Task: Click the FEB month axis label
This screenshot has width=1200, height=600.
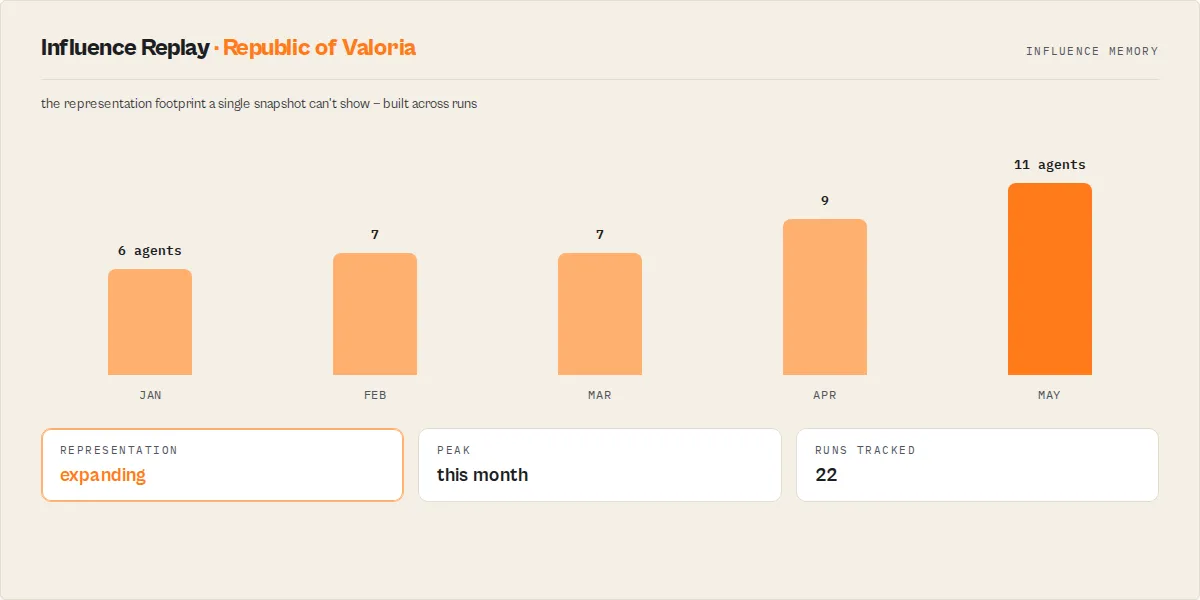Action: point(375,395)
